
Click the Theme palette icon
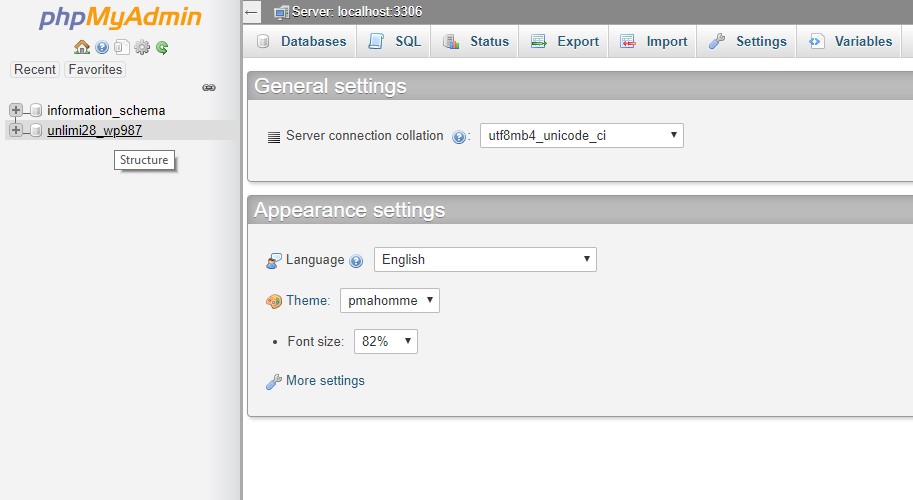pos(274,301)
